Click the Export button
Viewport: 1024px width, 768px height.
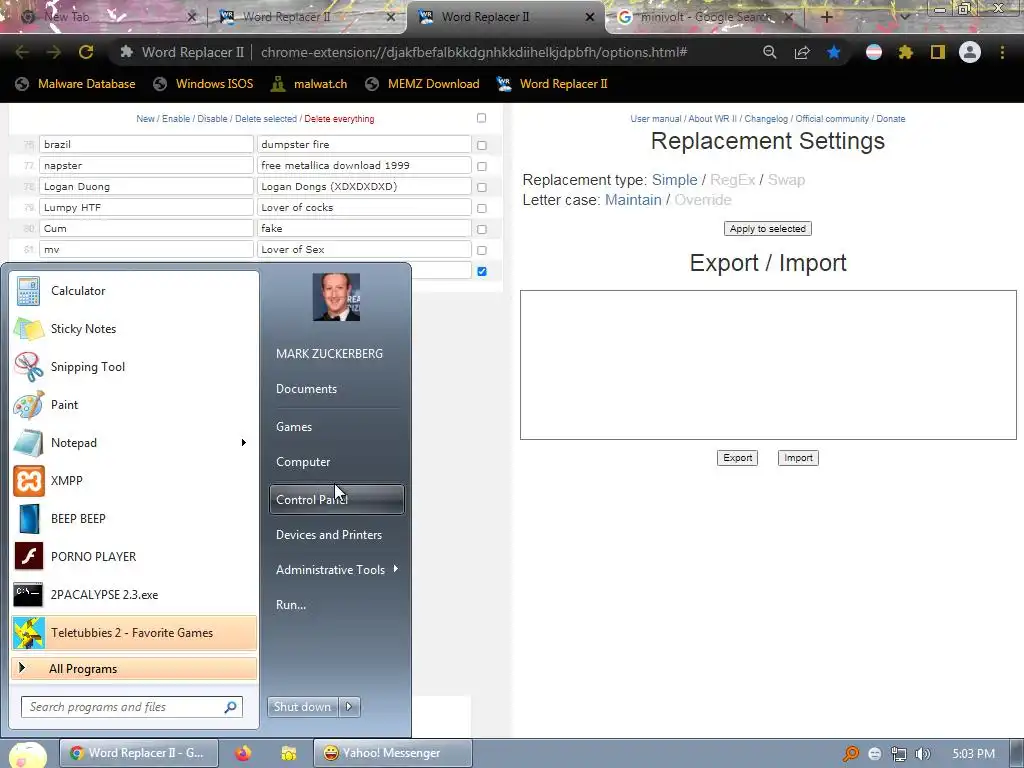click(737, 458)
